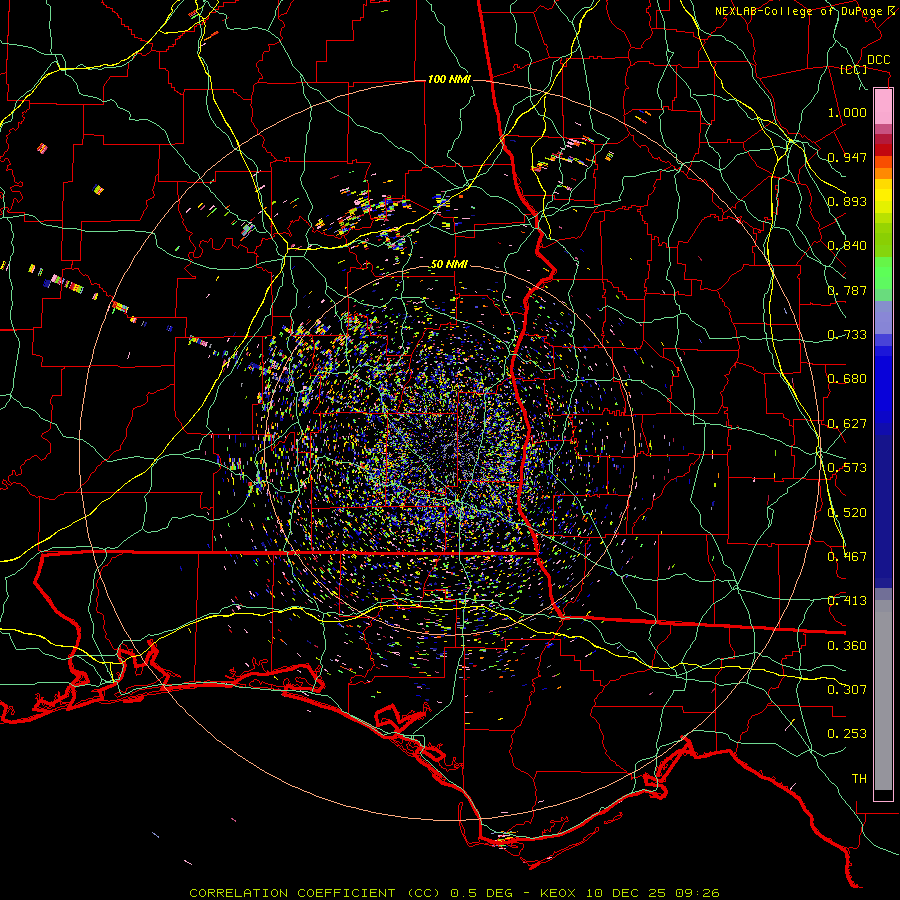The image size is (900, 900).
Task: Click the 0.947 value on the color scale
Action: point(847,157)
